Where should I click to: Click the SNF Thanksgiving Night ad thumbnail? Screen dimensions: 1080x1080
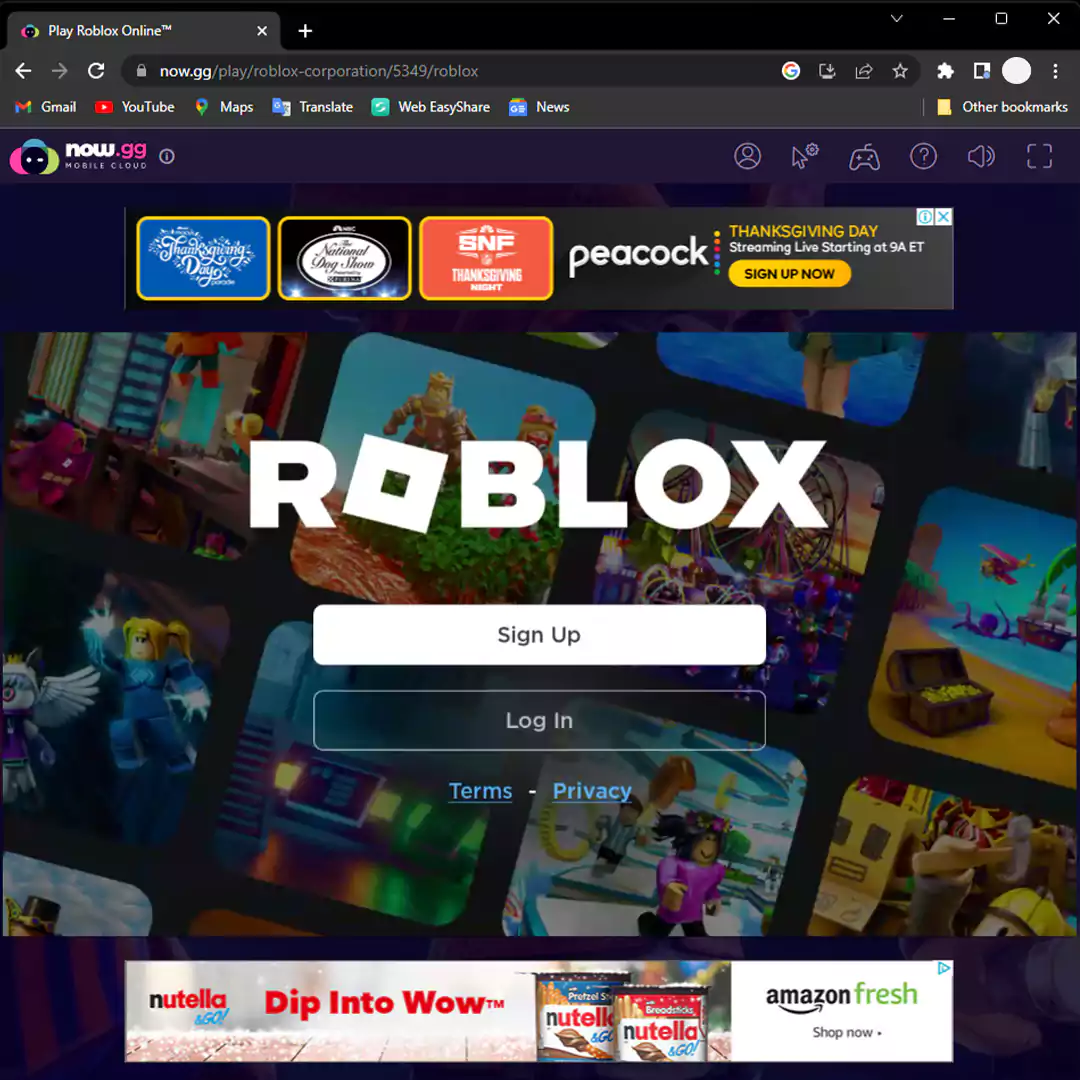point(486,258)
